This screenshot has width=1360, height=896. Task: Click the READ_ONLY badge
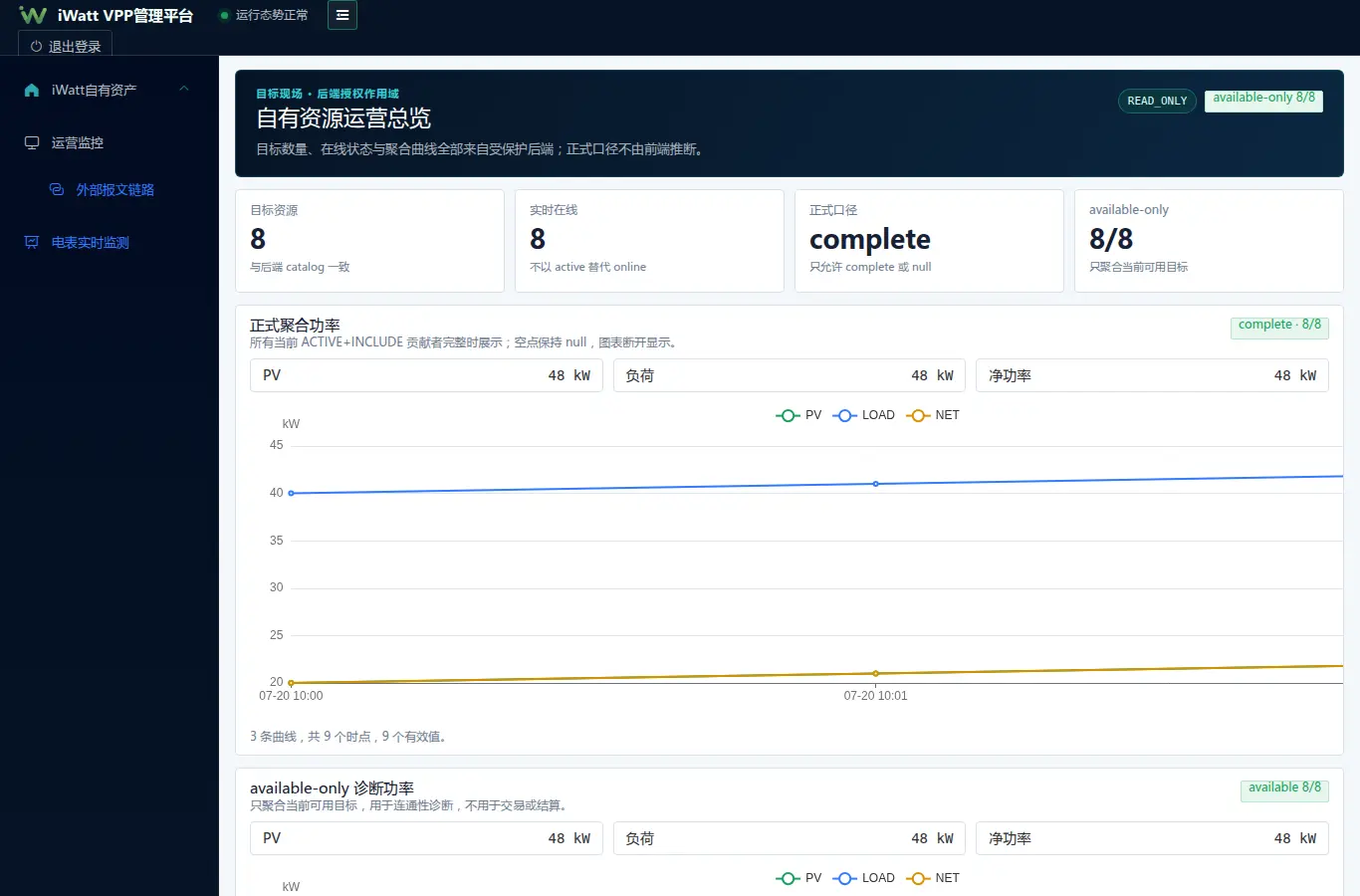1157,101
